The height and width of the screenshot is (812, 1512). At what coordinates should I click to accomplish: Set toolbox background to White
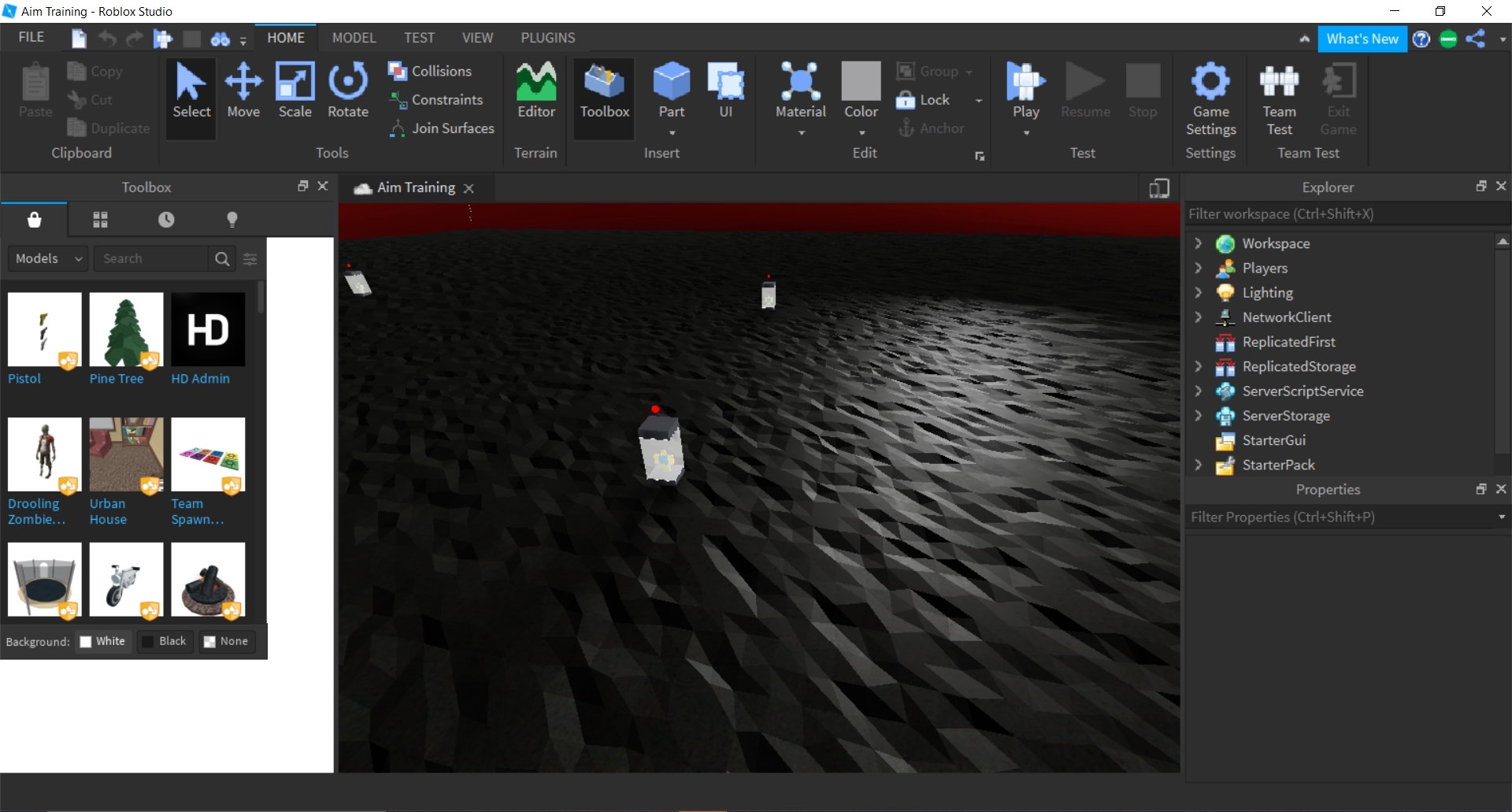[x=102, y=641]
